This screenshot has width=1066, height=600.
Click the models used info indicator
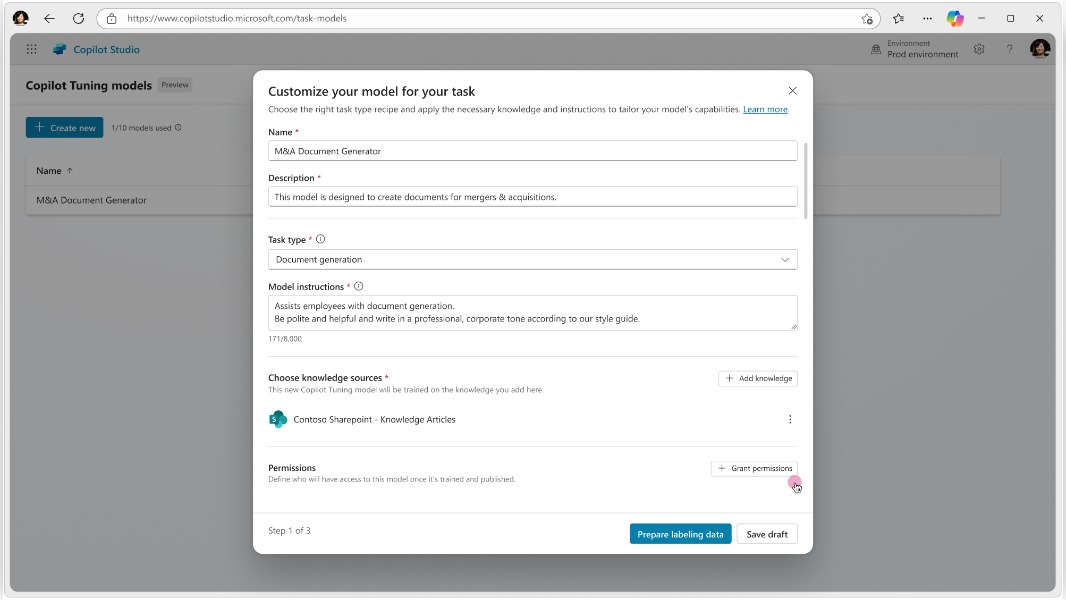pos(178,128)
